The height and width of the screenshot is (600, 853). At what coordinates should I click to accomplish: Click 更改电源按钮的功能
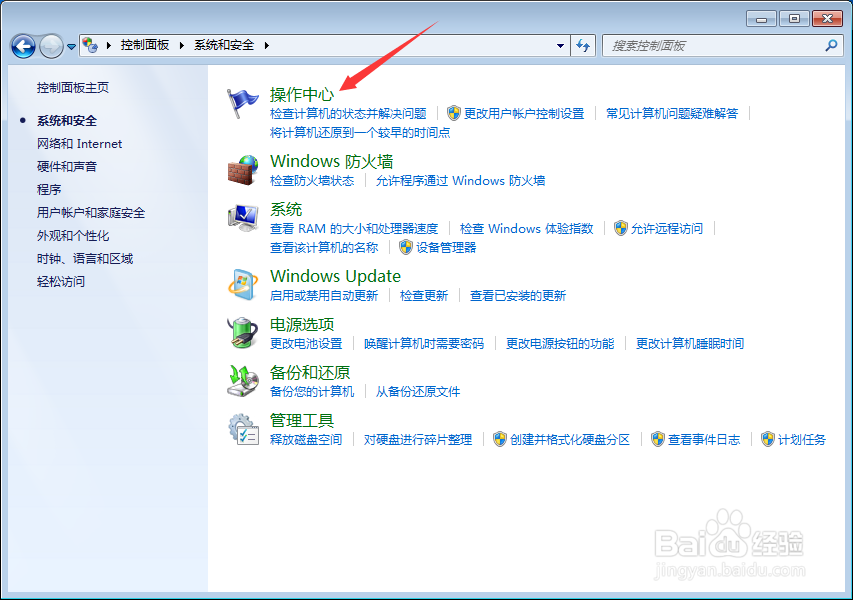560,343
